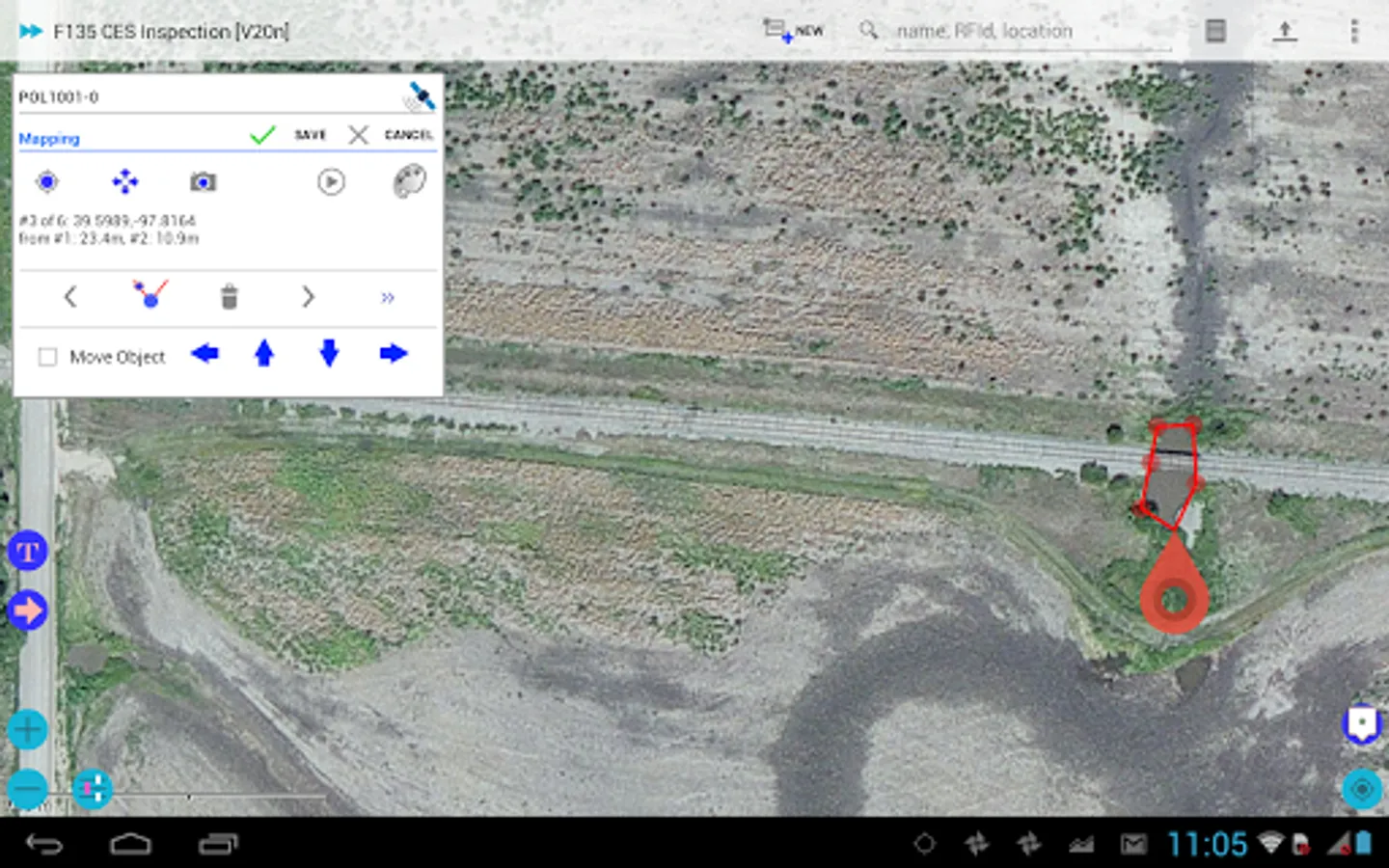Image resolution: width=1389 pixels, height=868 pixels.
Task: Open Android recent apps
Action: [218, 845]
